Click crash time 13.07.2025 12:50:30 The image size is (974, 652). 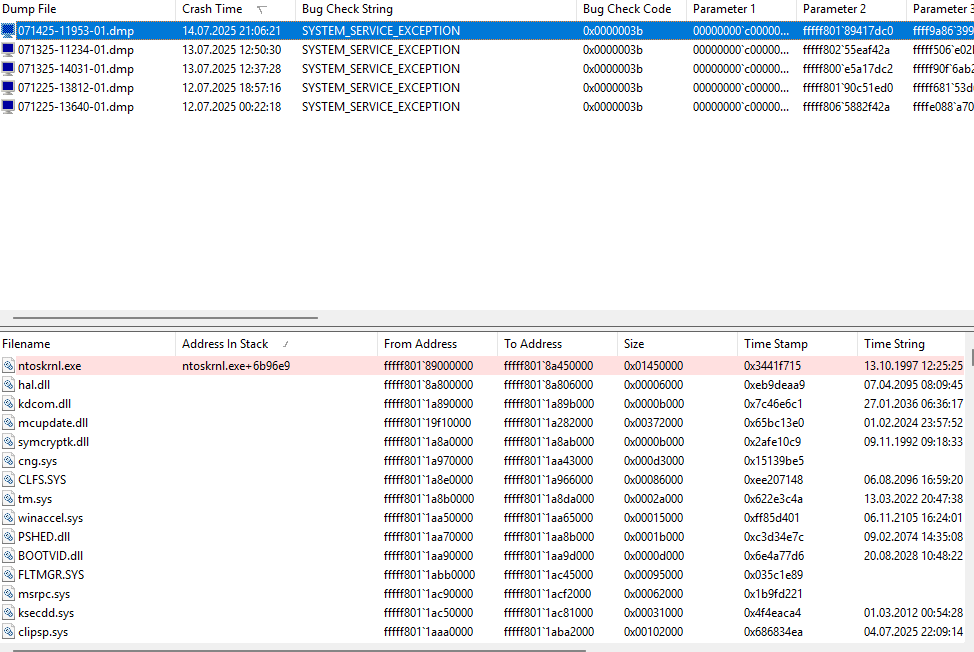(231, 50)
